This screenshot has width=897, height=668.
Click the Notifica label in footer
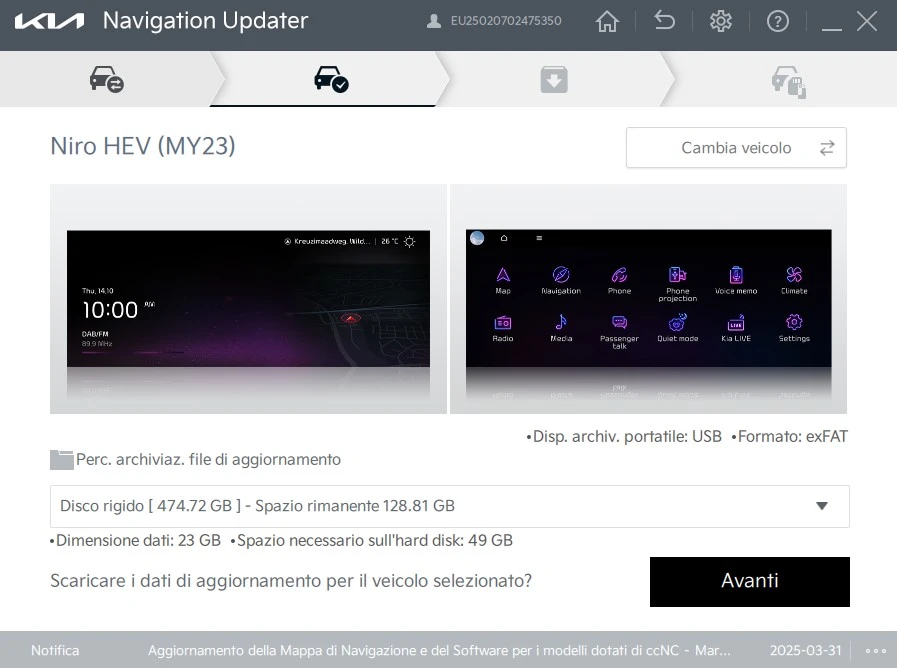point(55,650)
